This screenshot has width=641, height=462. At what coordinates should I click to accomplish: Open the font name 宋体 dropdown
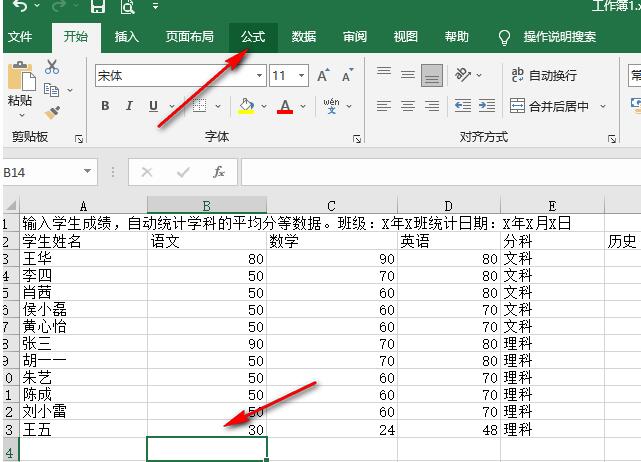(x=259, y=76)
